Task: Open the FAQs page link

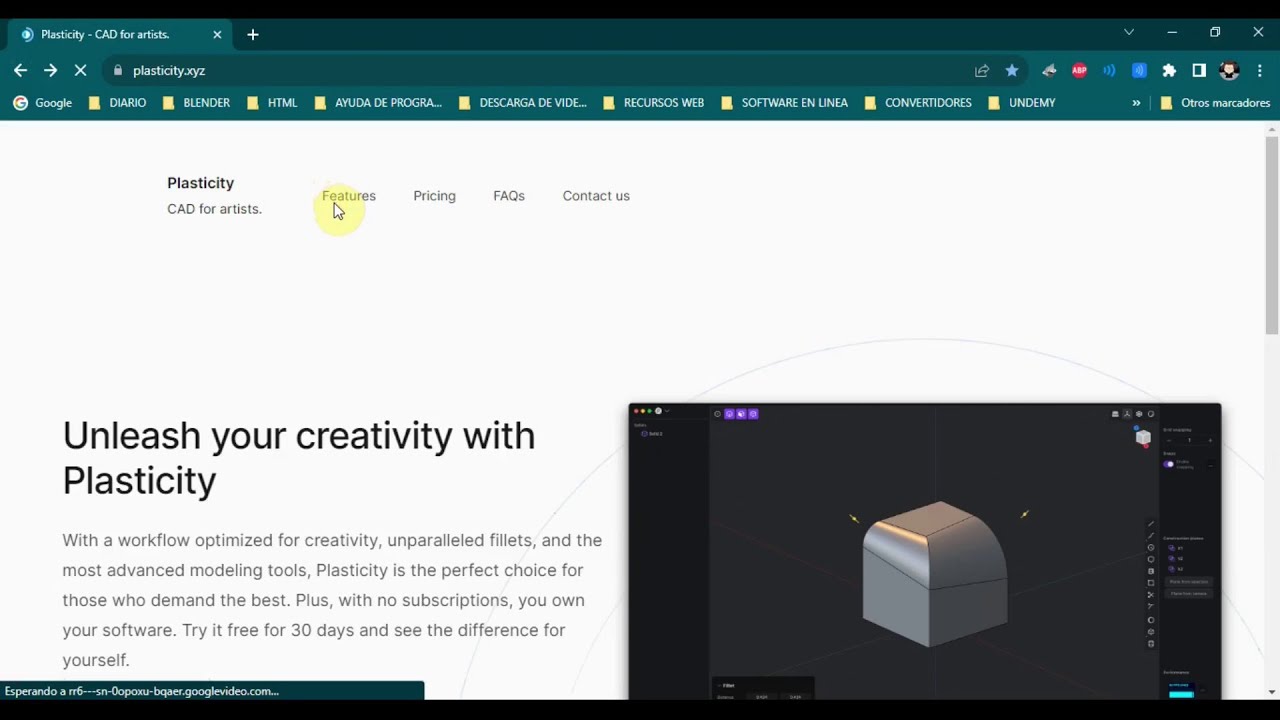Action: [x=509, y=196]
